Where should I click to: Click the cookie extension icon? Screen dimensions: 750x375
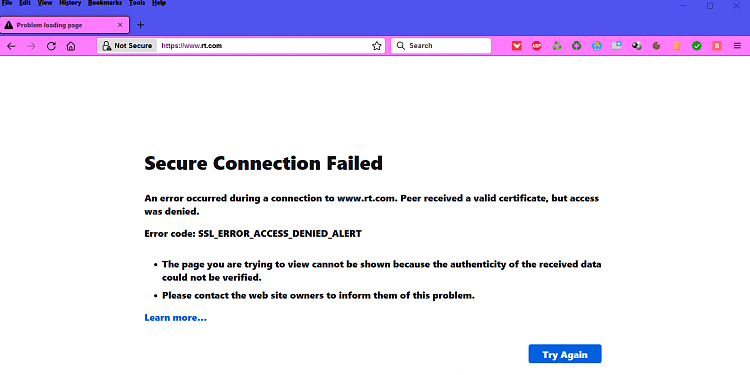point(657,46)
